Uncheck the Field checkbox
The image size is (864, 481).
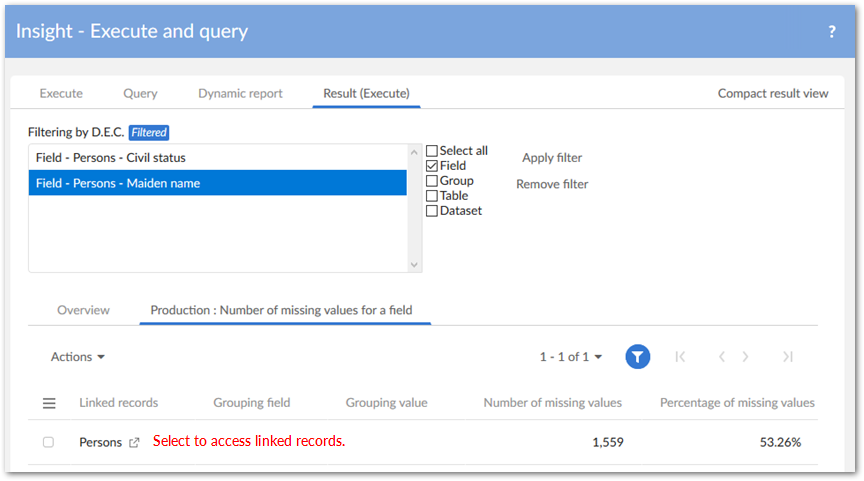coord(432,166)
